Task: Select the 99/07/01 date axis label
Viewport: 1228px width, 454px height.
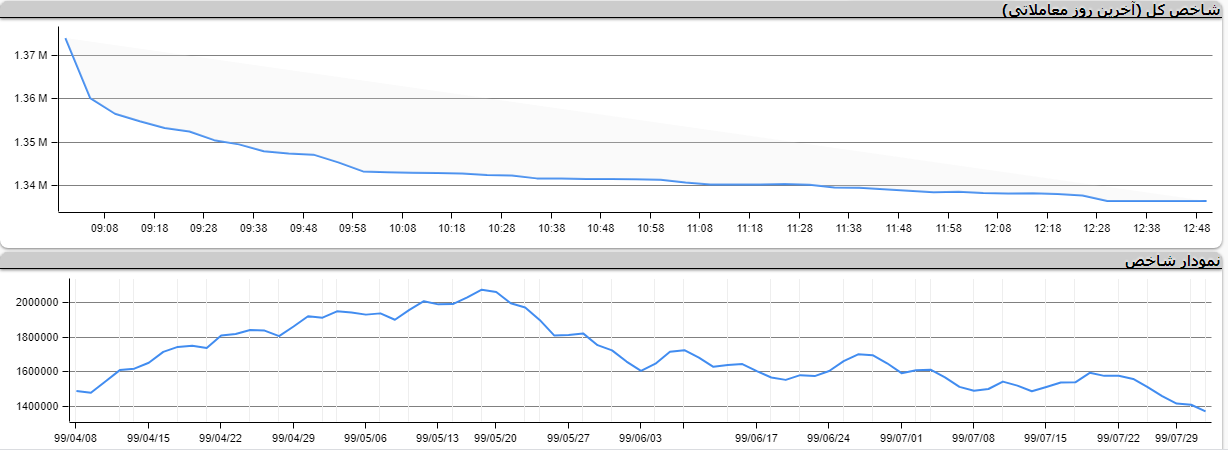Action: coord(901,437)
